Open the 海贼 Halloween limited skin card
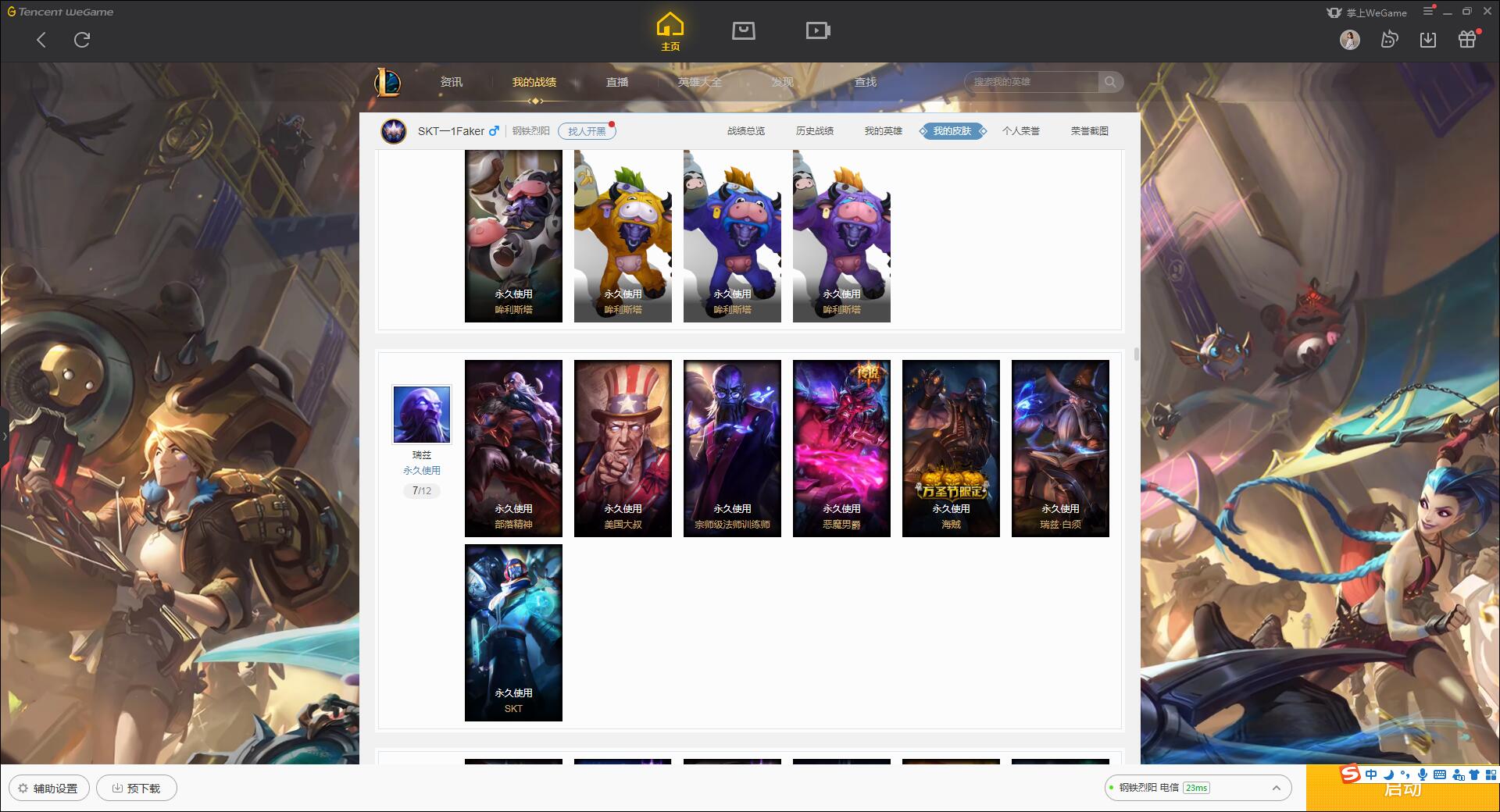Screen dimensions: 1500x812 951,448
